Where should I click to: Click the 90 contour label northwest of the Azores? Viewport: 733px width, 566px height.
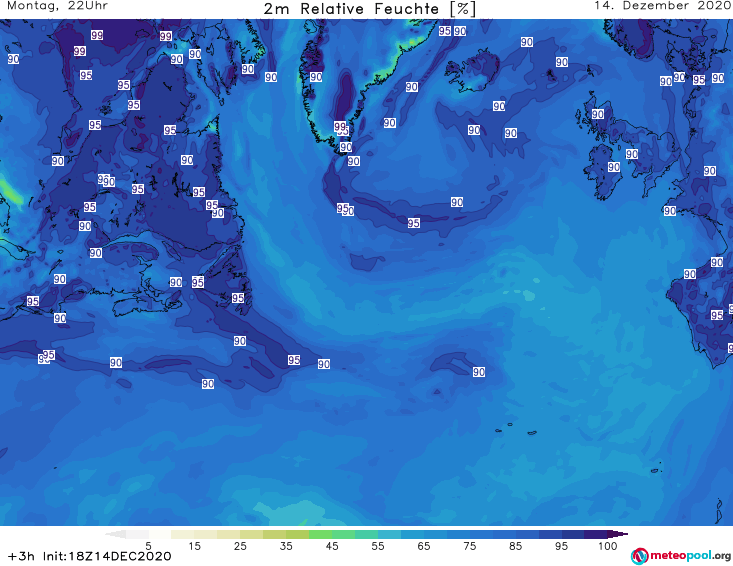[x=479, y=372]
